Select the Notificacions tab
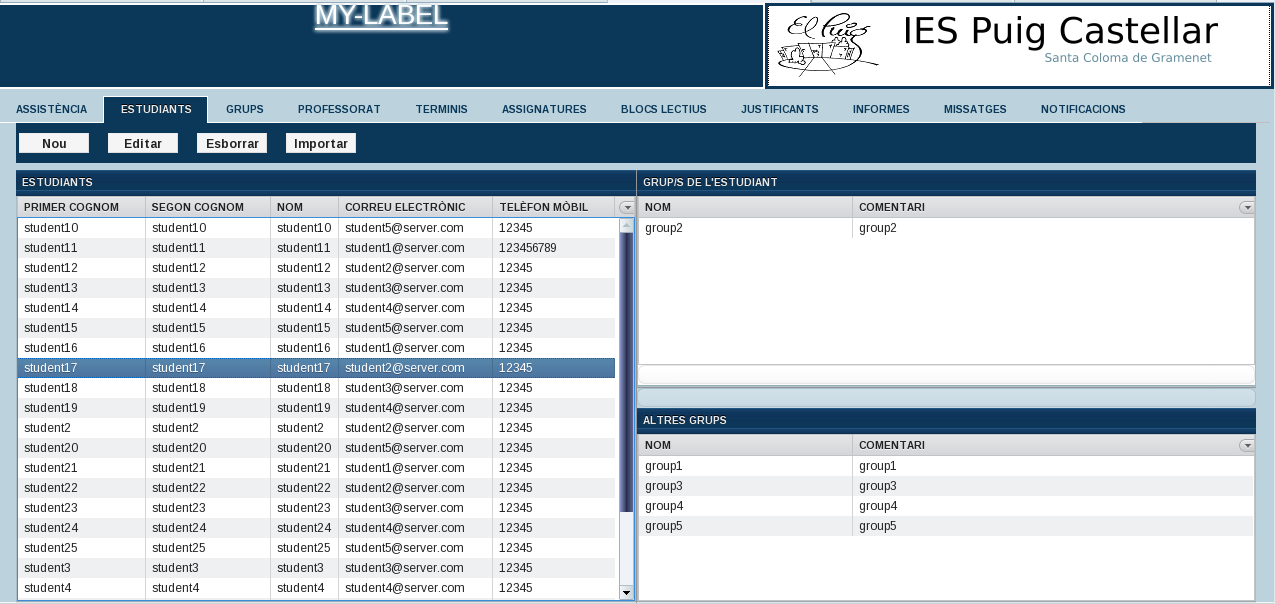The height and width of the screenshot is (604, 1276). pyautogui.click(x=1082, y=109)
